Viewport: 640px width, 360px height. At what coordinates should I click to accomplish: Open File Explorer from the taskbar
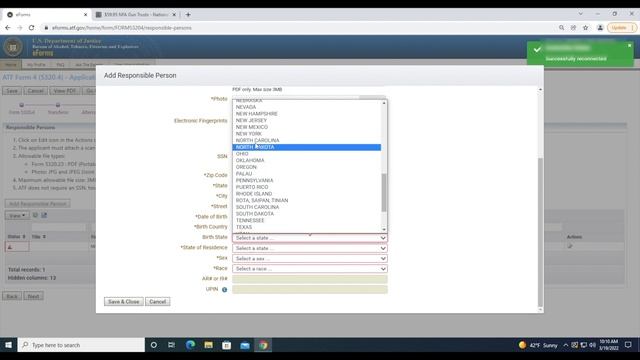(x=209, y=345)
